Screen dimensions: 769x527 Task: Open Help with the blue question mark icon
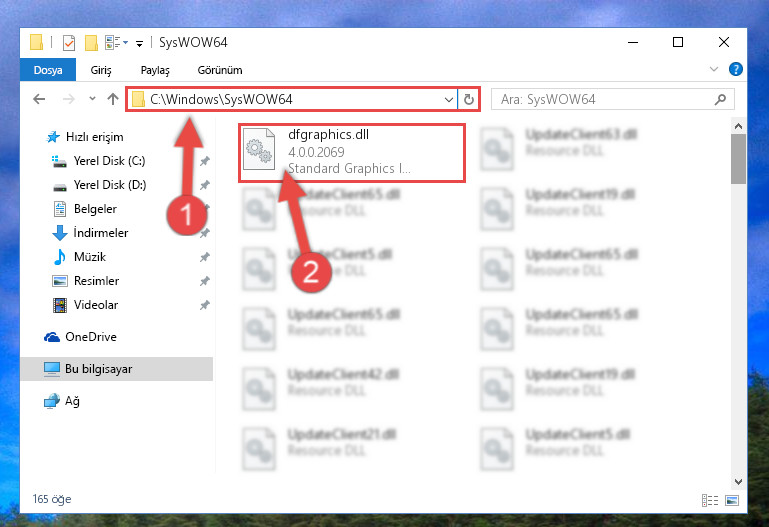(x=736, y=69)
